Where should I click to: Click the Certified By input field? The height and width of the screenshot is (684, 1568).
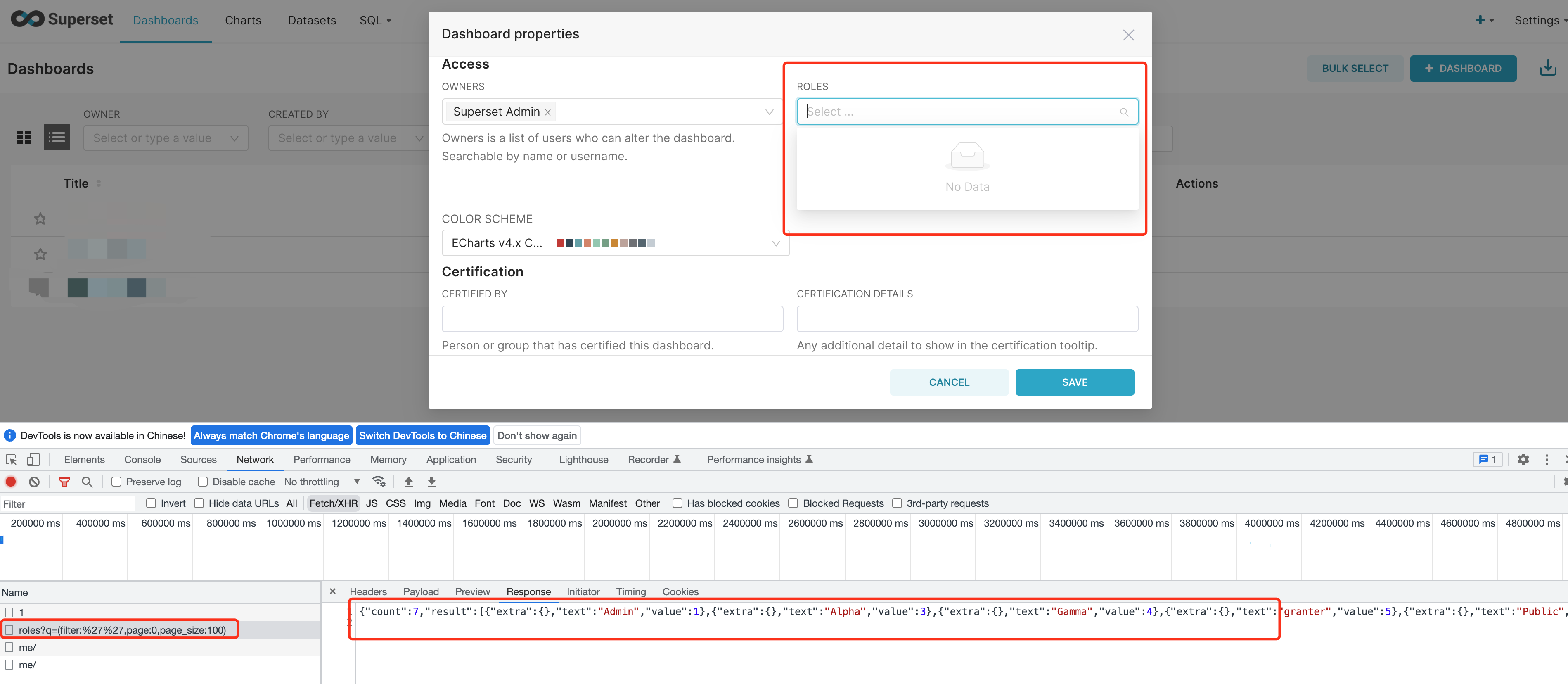tap(612, 318)
